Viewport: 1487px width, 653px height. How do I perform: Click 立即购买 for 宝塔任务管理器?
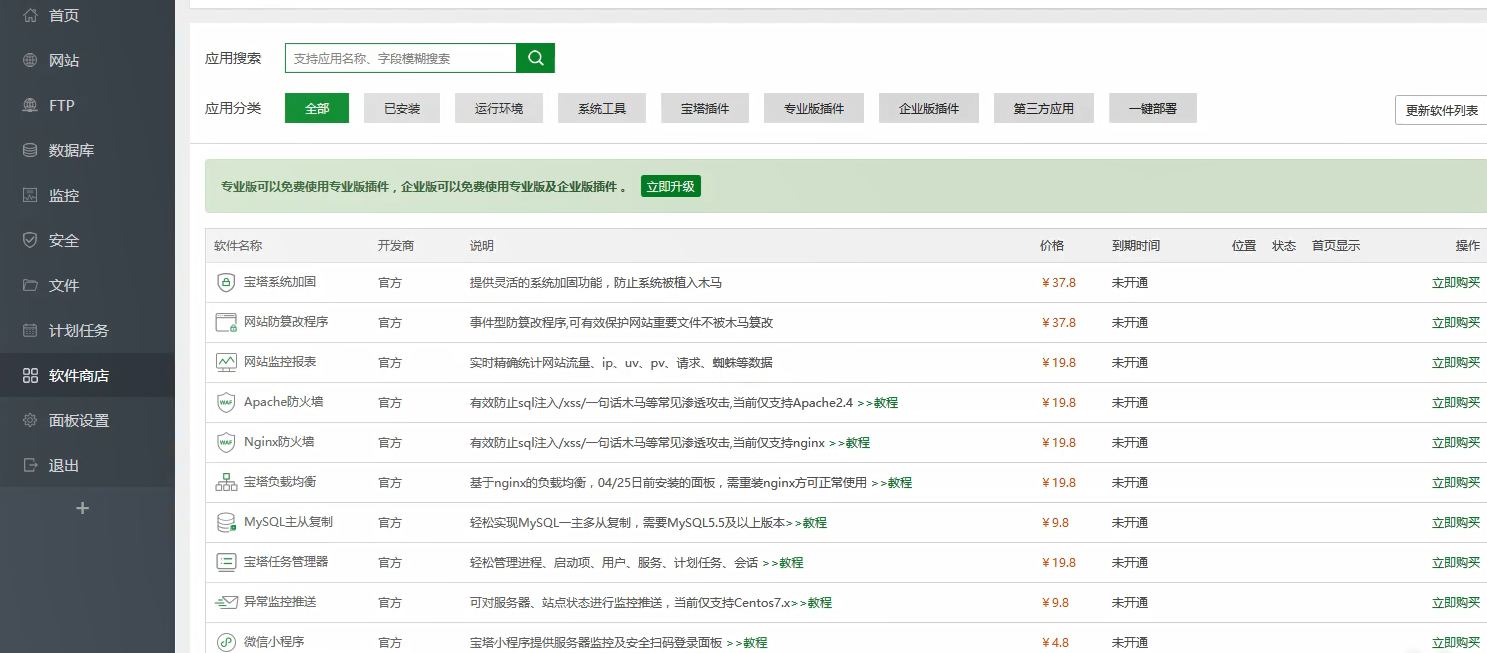(x=1456, y=562)
